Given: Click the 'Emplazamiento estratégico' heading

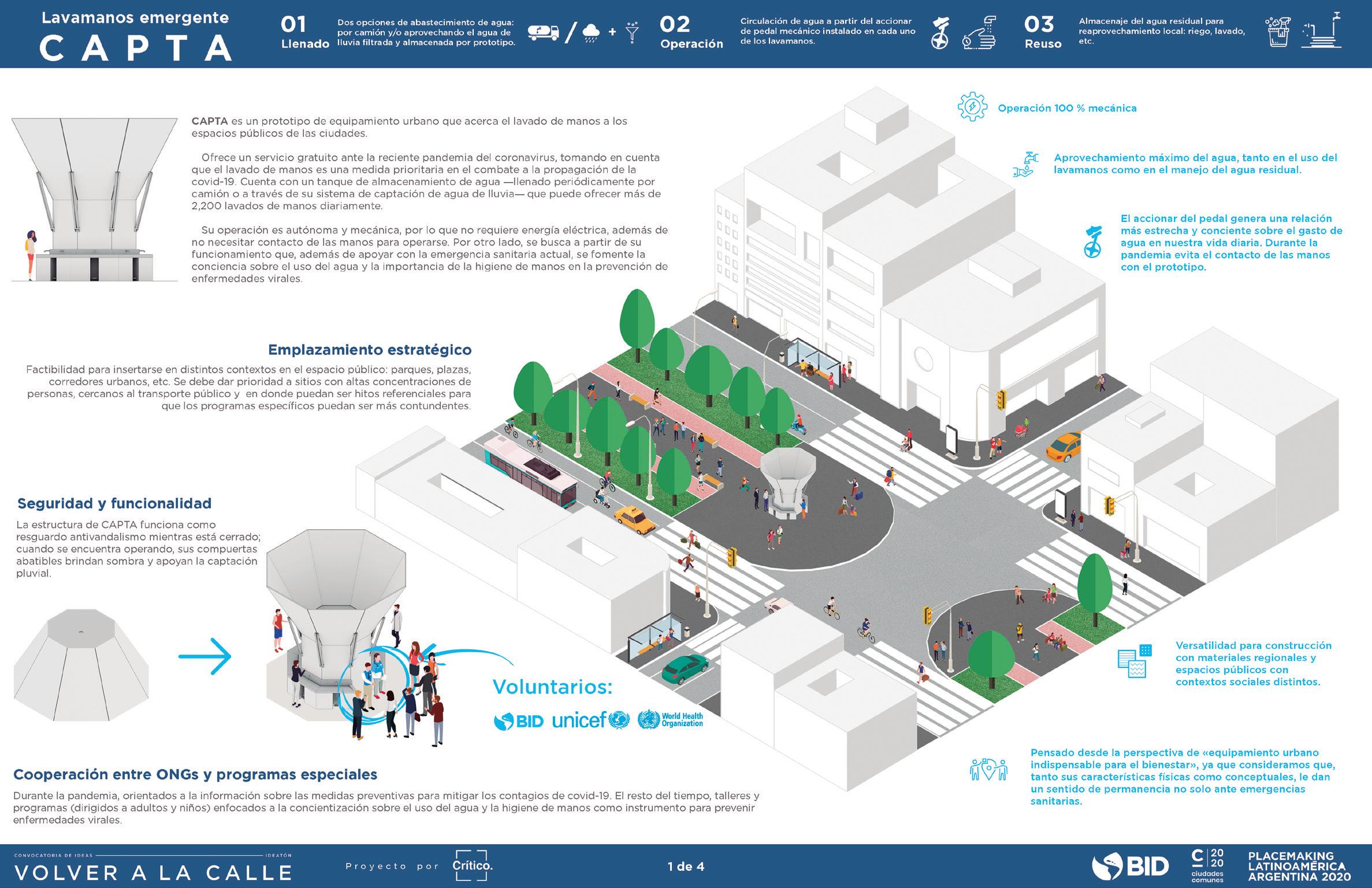Looking at the screenshot, I should (370, 350).
